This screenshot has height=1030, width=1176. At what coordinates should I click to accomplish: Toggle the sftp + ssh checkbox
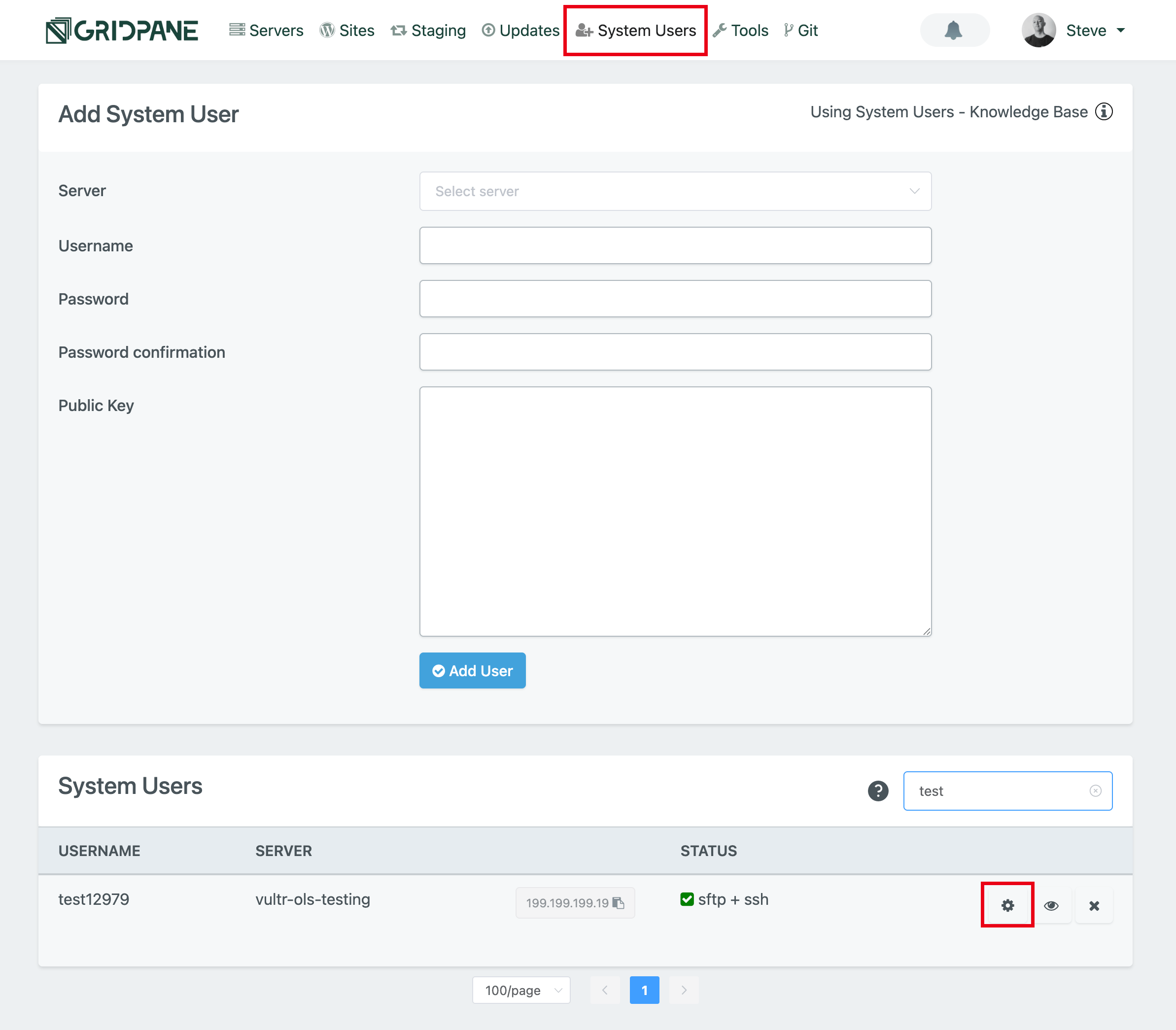(687, 899)
